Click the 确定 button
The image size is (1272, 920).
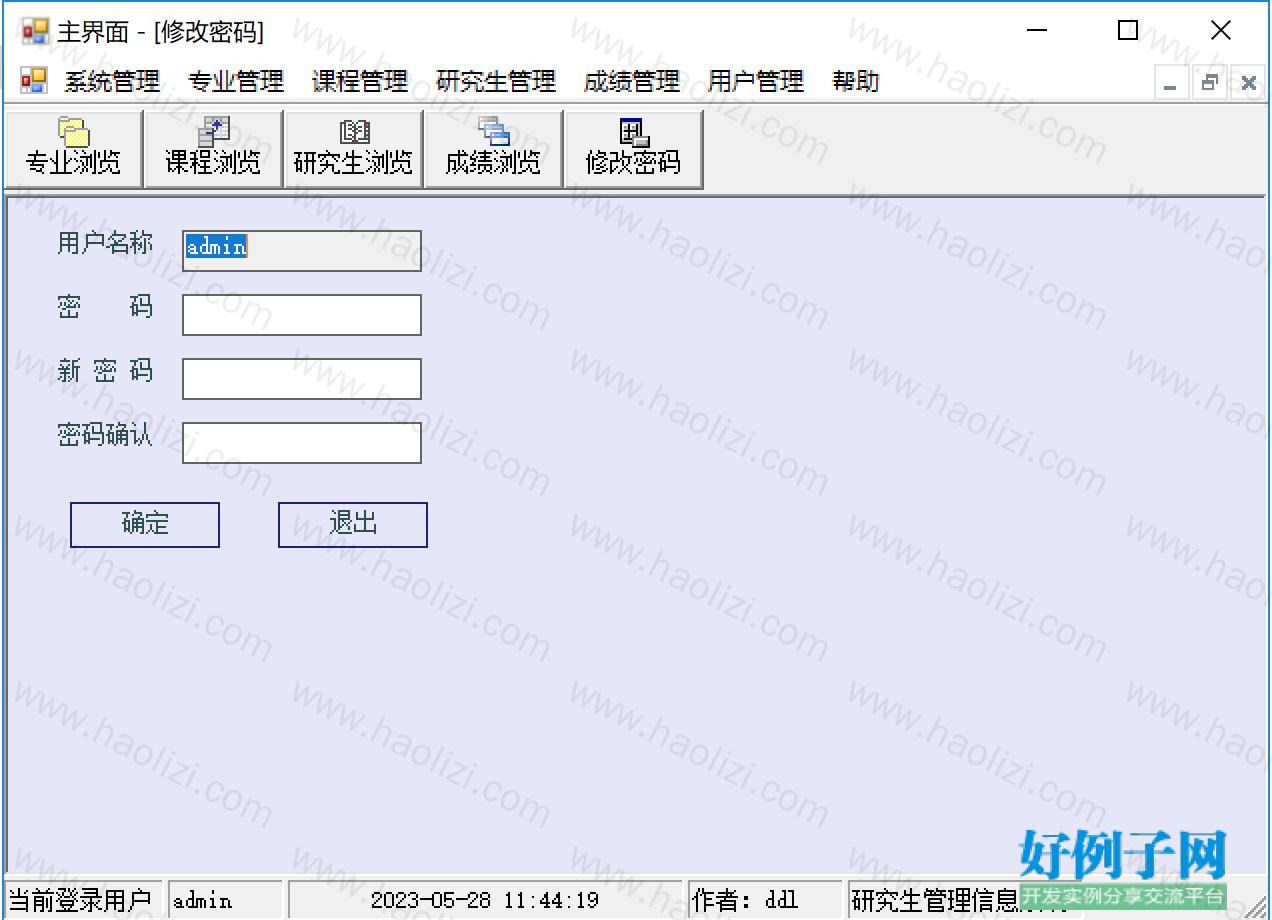145,525
